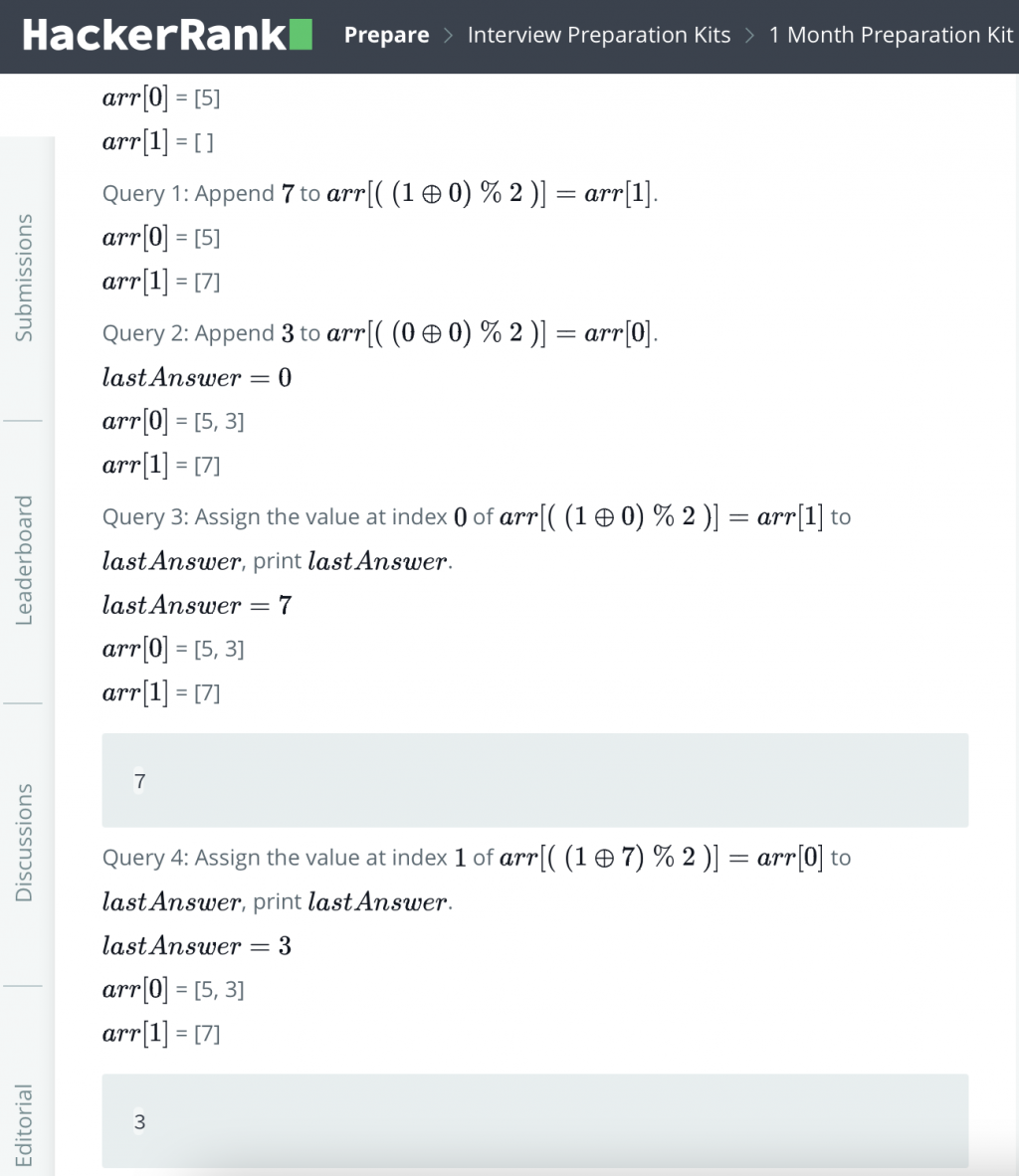Click the output block showing 3
This screenshot has height=1176, width=1019.
(535, 1121)
